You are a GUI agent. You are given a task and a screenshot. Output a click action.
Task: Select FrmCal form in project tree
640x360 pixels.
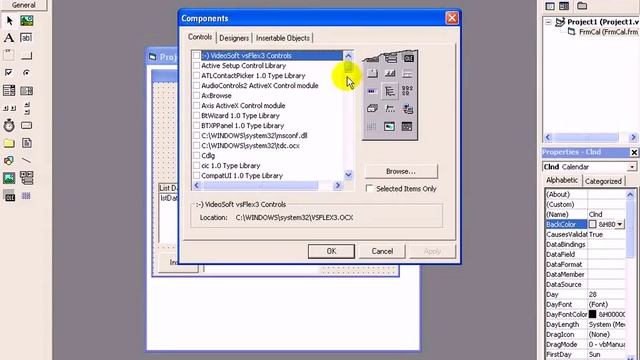click(604, 32)
